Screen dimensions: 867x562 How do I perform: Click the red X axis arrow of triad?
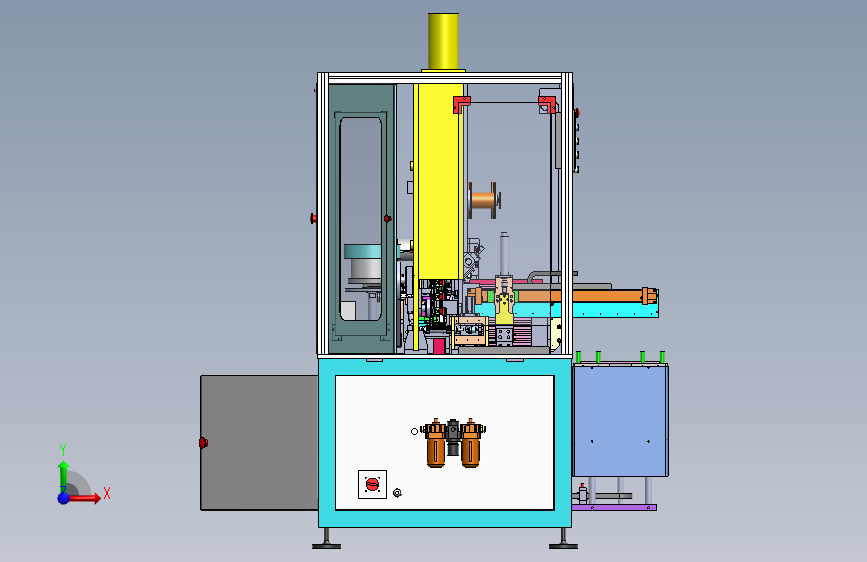[84, 498]
